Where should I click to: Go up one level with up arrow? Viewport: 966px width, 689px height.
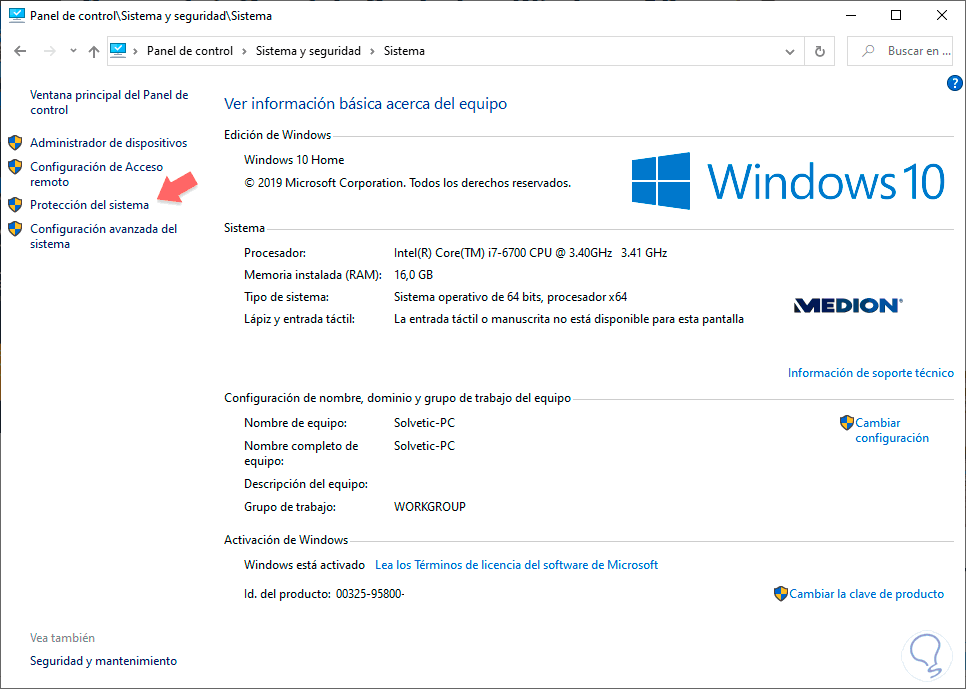click(x=94, y=51)
